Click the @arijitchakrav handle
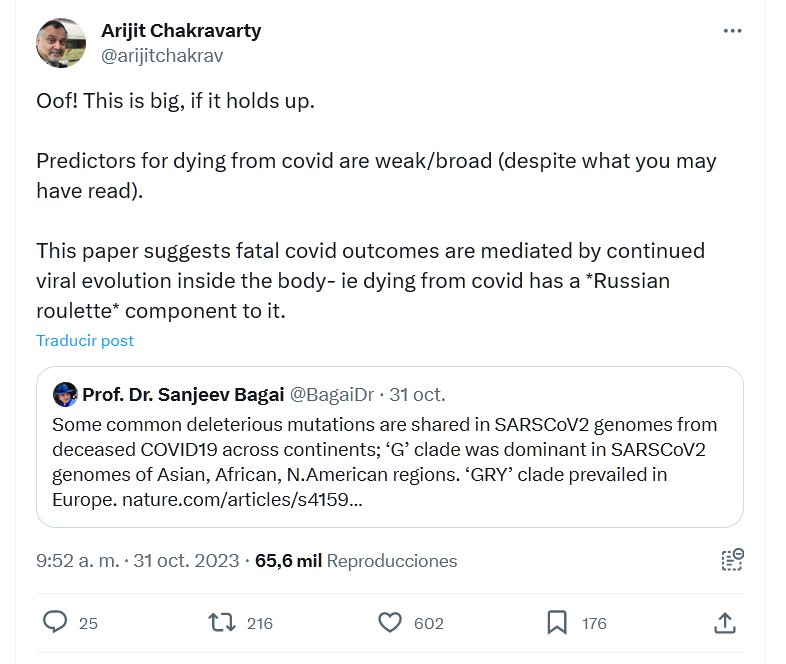The height and width of the screenshot is (664, 786). click(162, 55)
